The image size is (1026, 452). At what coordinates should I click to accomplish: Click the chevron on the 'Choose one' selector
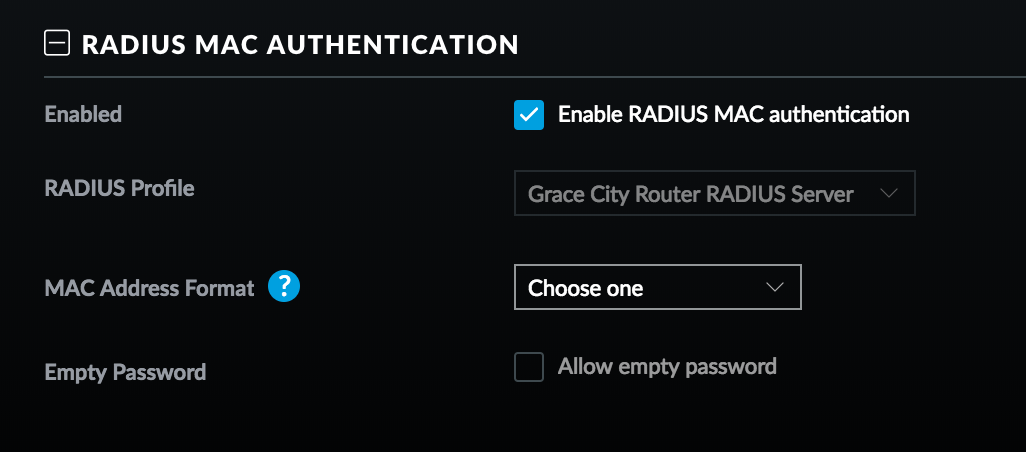(774, 288)
